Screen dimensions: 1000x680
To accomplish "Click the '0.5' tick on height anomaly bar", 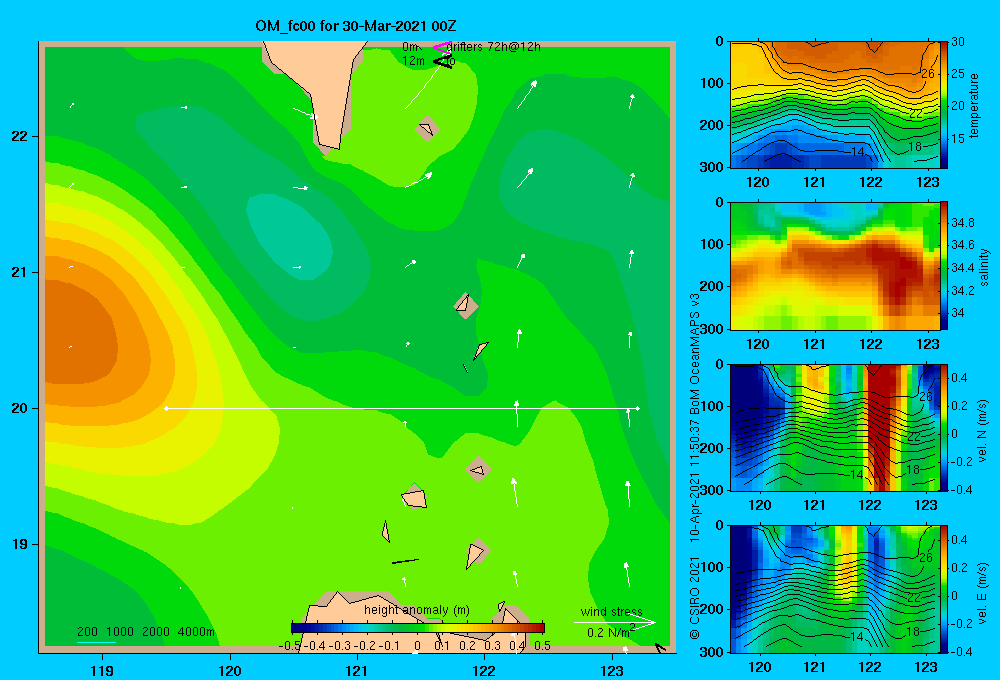I will point(543,646).
